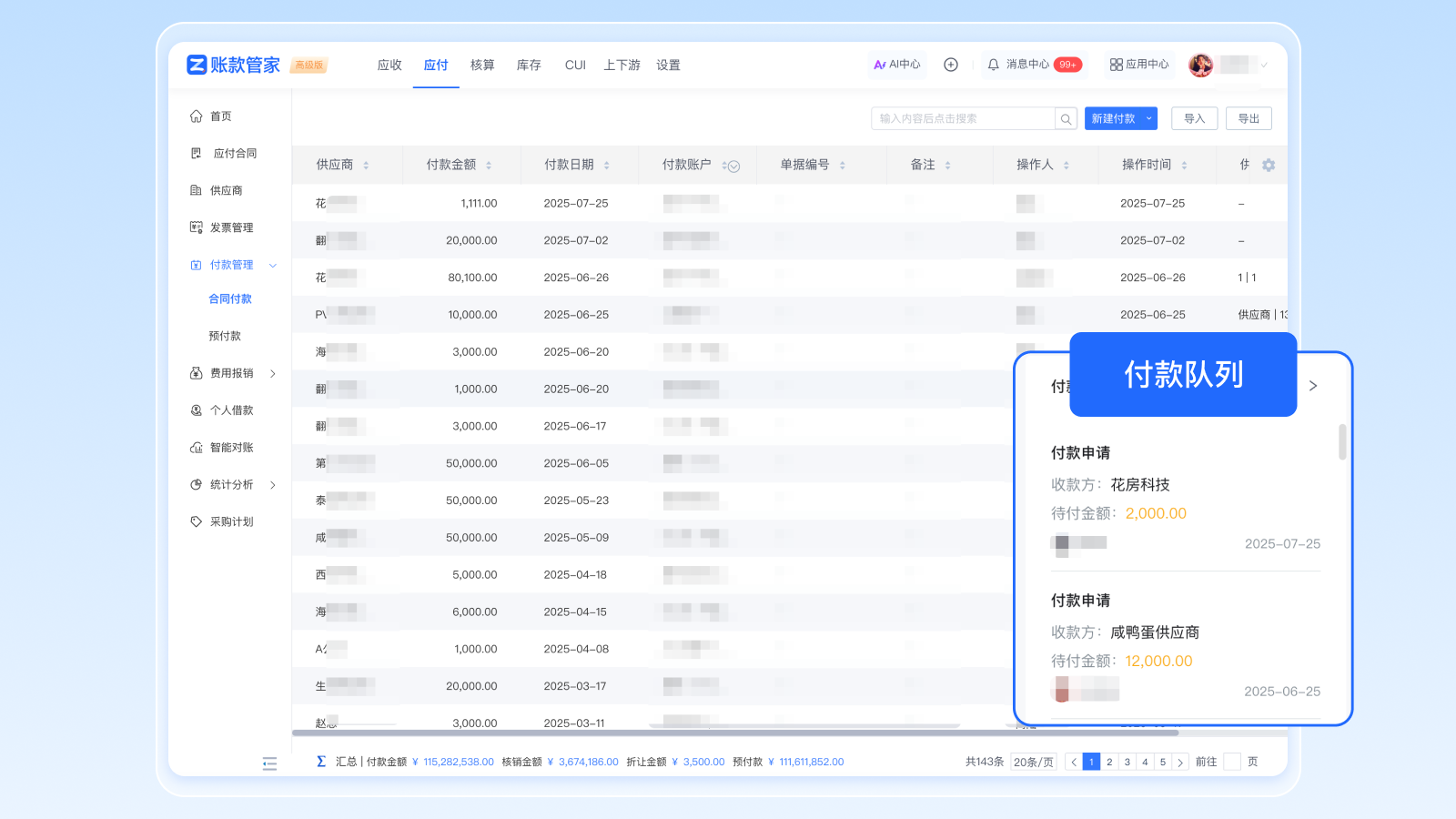The image size is (1456, 819).
Task: Collapse sidebar using the bottom menu icon
Action: [269, 763]
